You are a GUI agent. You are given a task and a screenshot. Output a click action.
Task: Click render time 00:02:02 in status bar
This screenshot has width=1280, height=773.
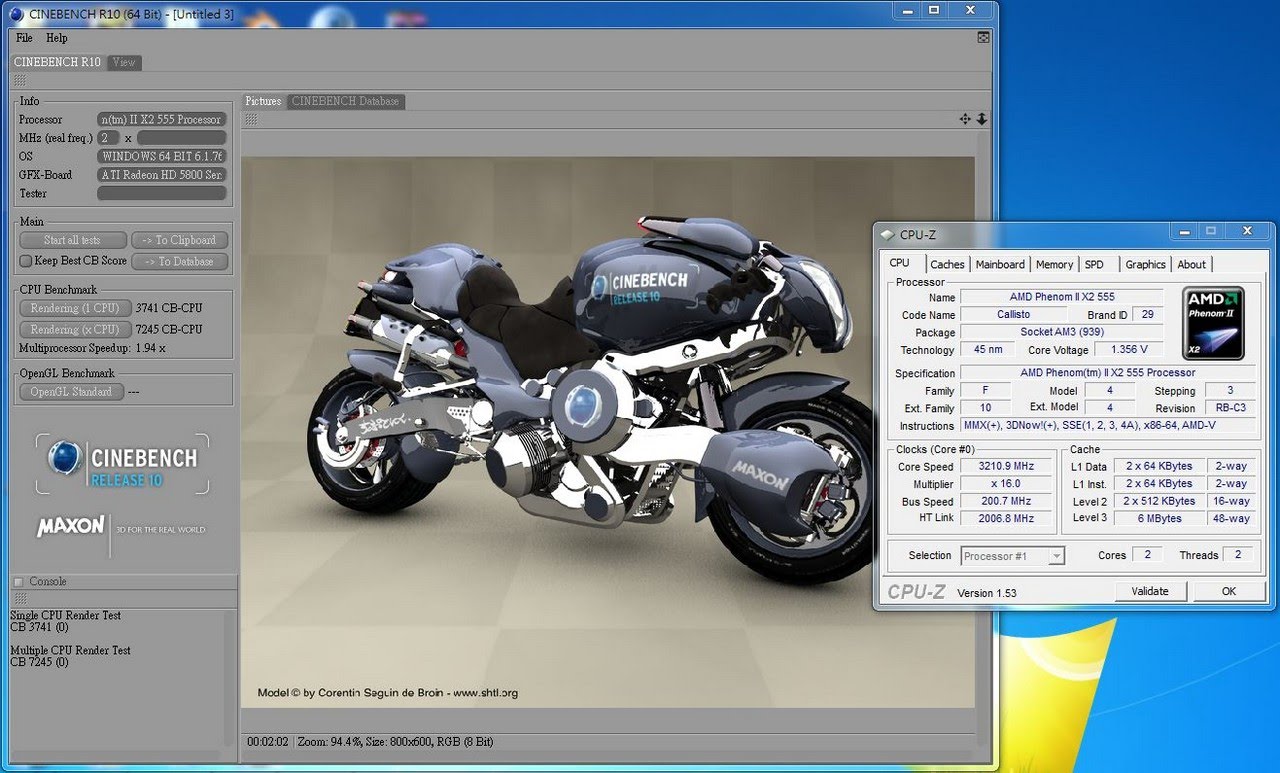point(268,742)
